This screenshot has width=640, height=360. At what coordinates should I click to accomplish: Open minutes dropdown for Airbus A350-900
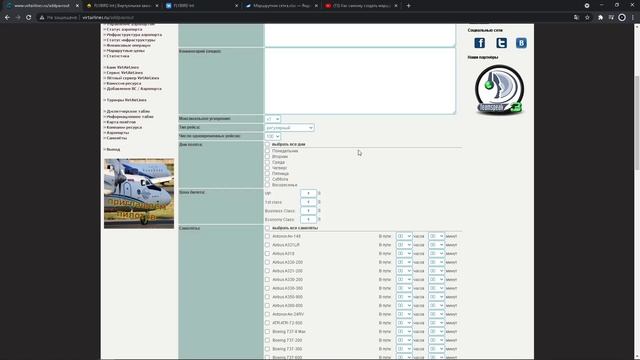point(436,297)
